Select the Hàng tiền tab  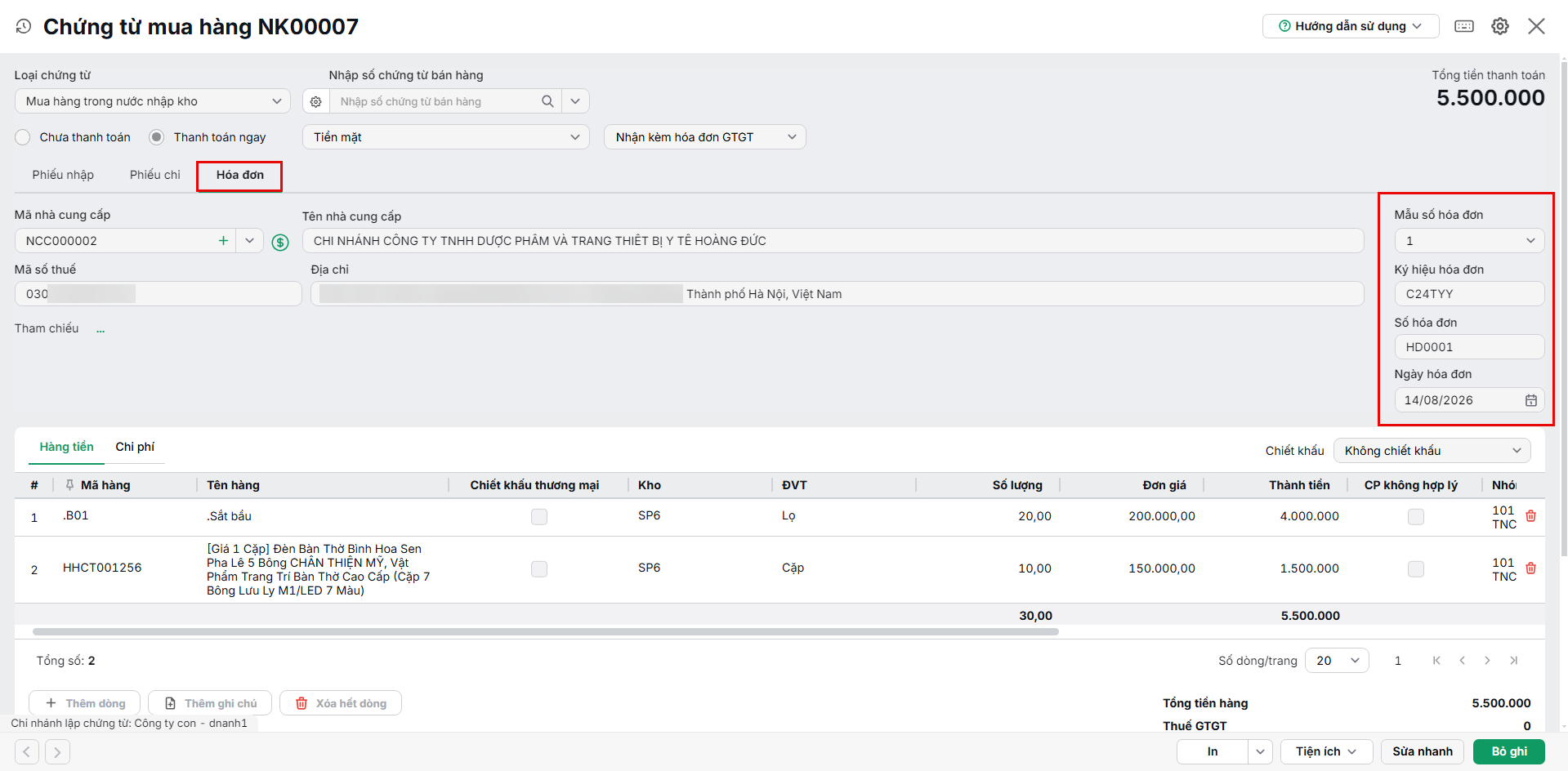click(x=67, y=447)
